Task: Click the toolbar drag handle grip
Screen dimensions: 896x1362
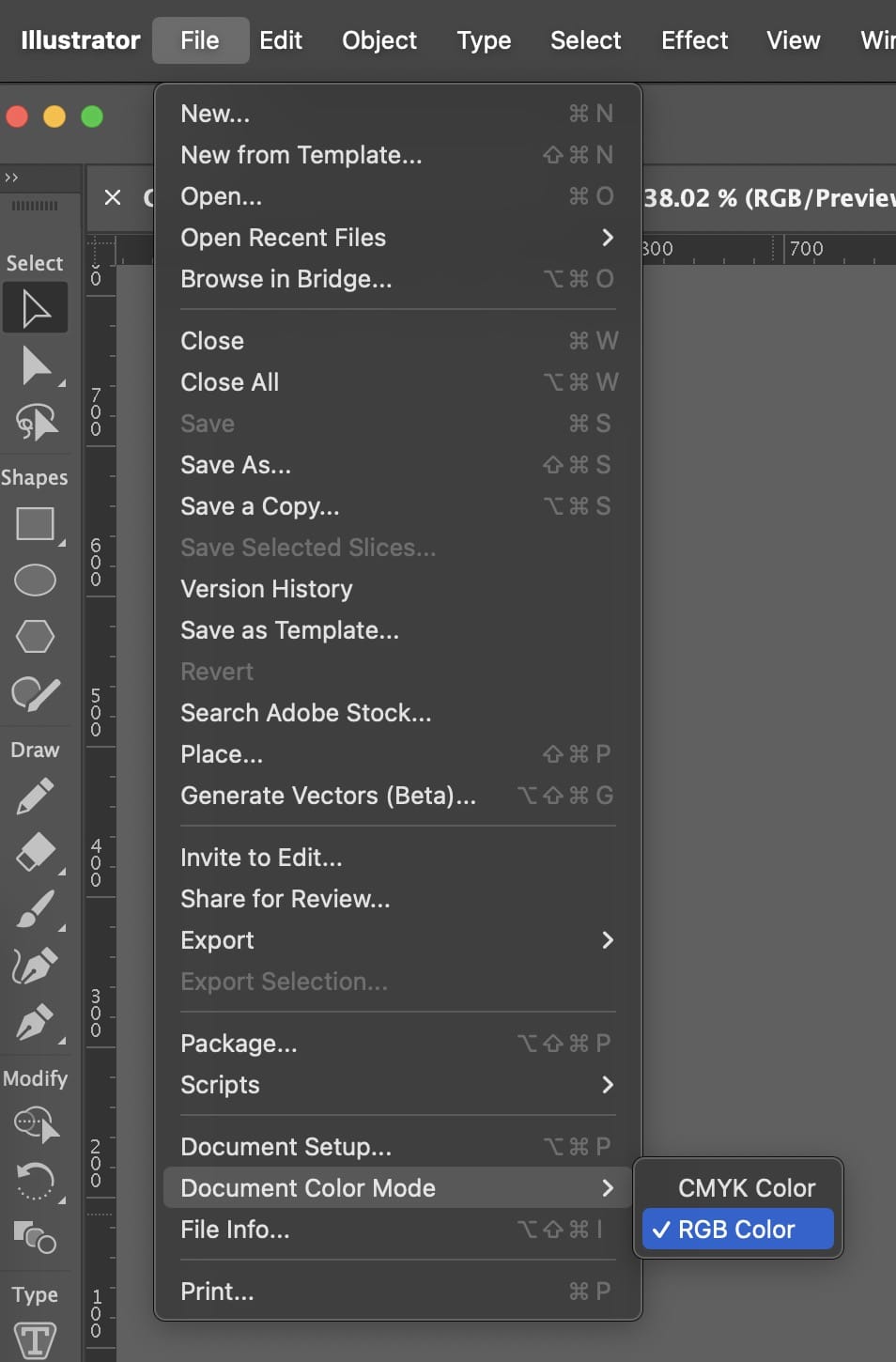Action: click(34, 206)
